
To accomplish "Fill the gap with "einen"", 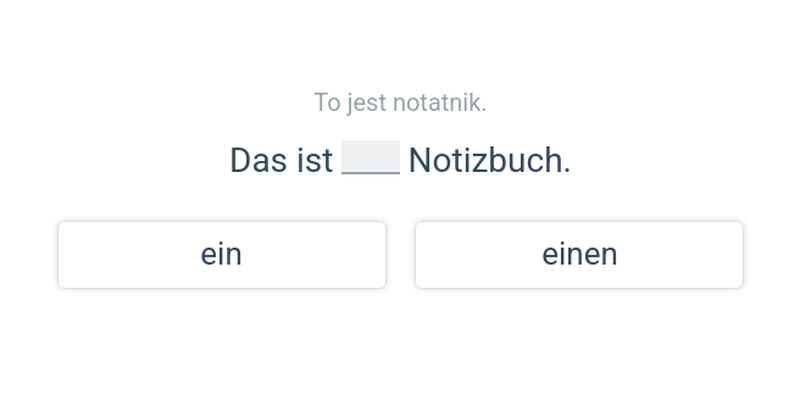I will pyautogui.click(x=579, y=255).
